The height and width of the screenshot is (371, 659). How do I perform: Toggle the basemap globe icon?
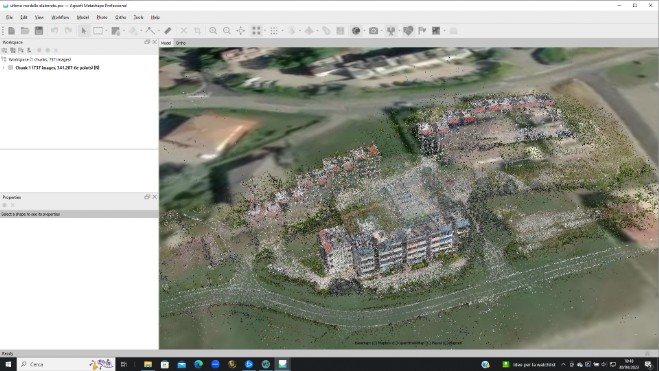(356, 31)
